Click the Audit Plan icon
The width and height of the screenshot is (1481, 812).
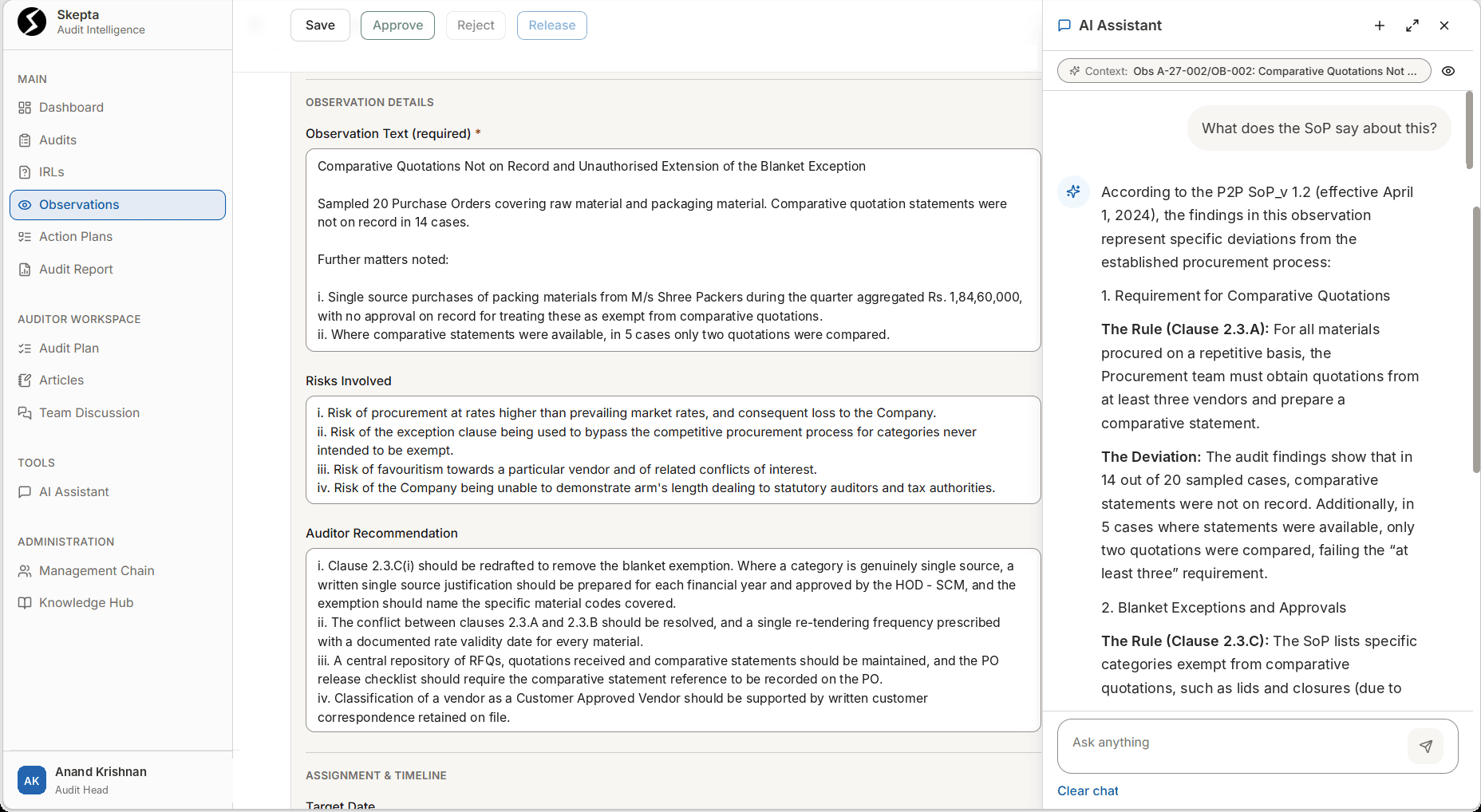(x=25, y=349)
